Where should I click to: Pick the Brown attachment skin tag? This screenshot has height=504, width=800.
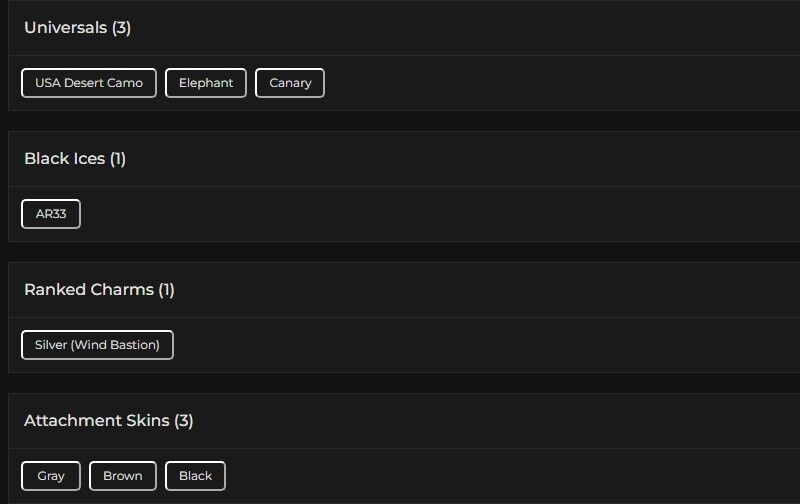pyautogui.click(x=123, y=476)
